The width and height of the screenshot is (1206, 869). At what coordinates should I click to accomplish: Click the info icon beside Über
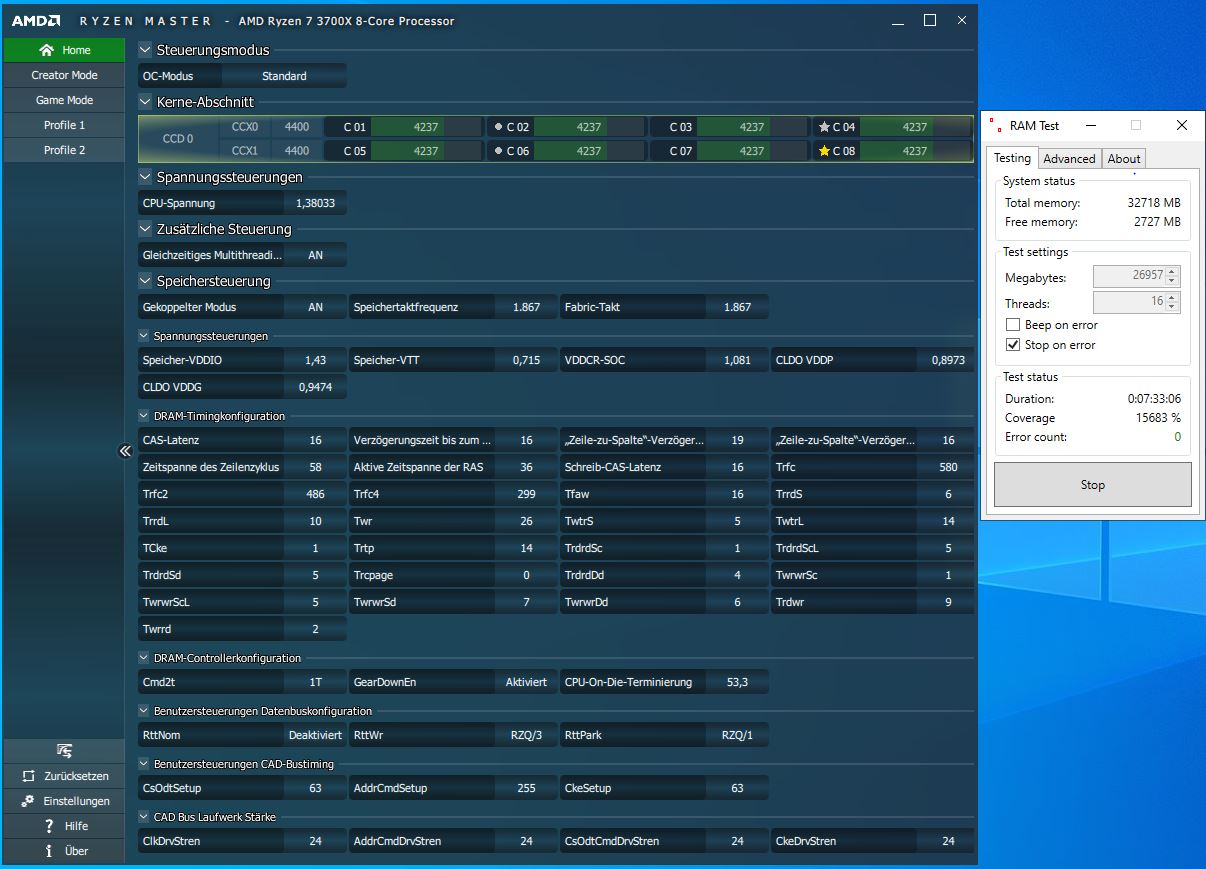point(49,851)
